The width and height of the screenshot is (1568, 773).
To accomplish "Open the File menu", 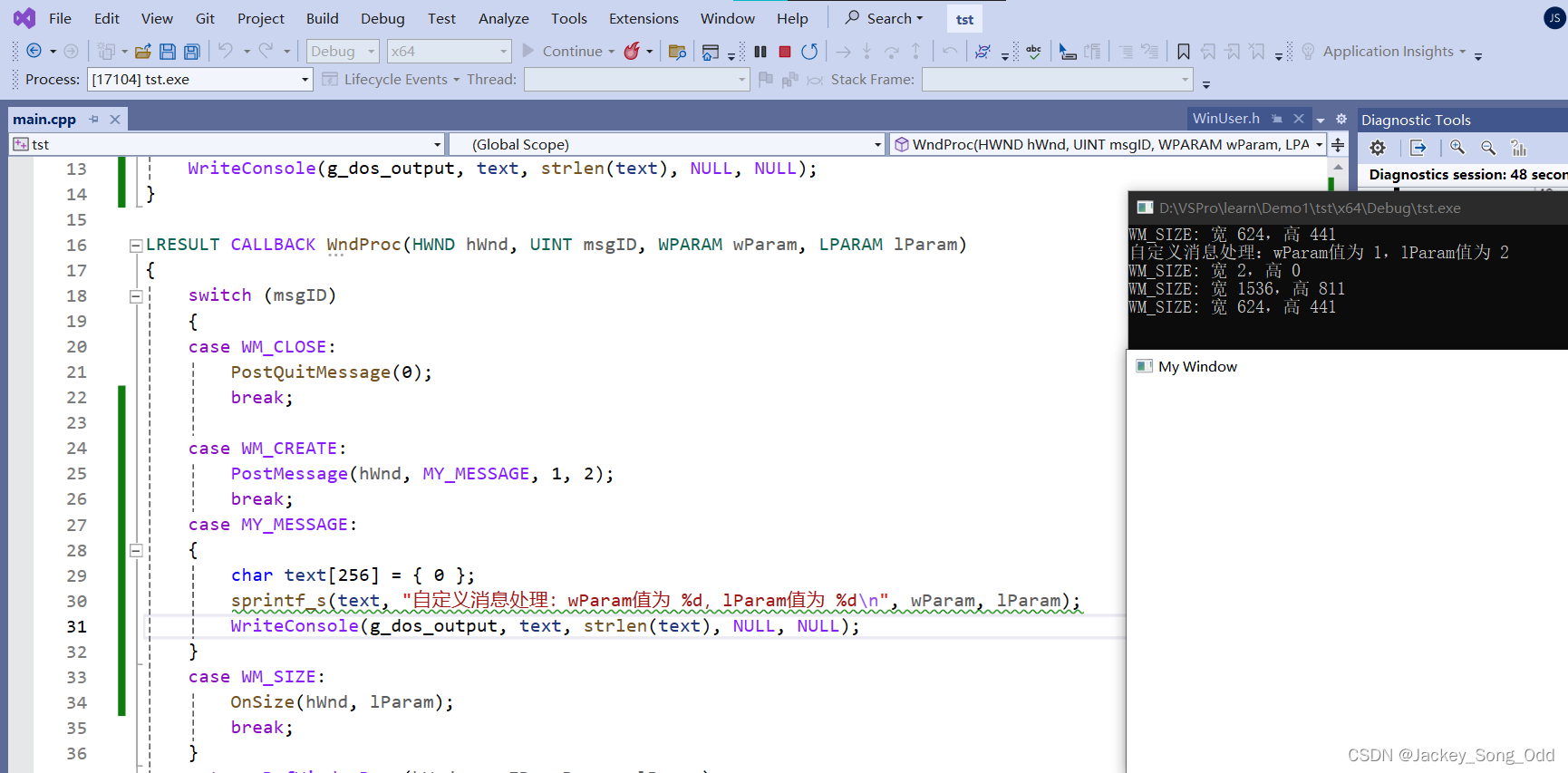I will point(60,18).
